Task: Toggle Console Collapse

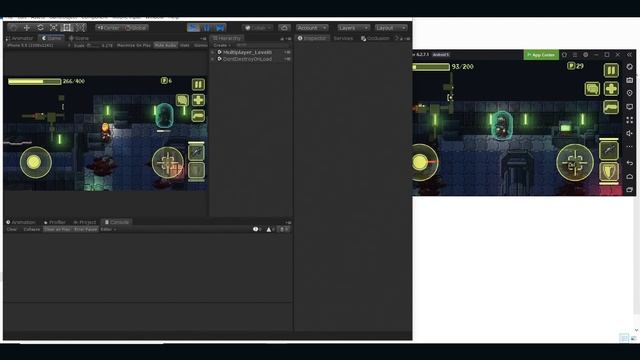Action: tap(31, 229)
